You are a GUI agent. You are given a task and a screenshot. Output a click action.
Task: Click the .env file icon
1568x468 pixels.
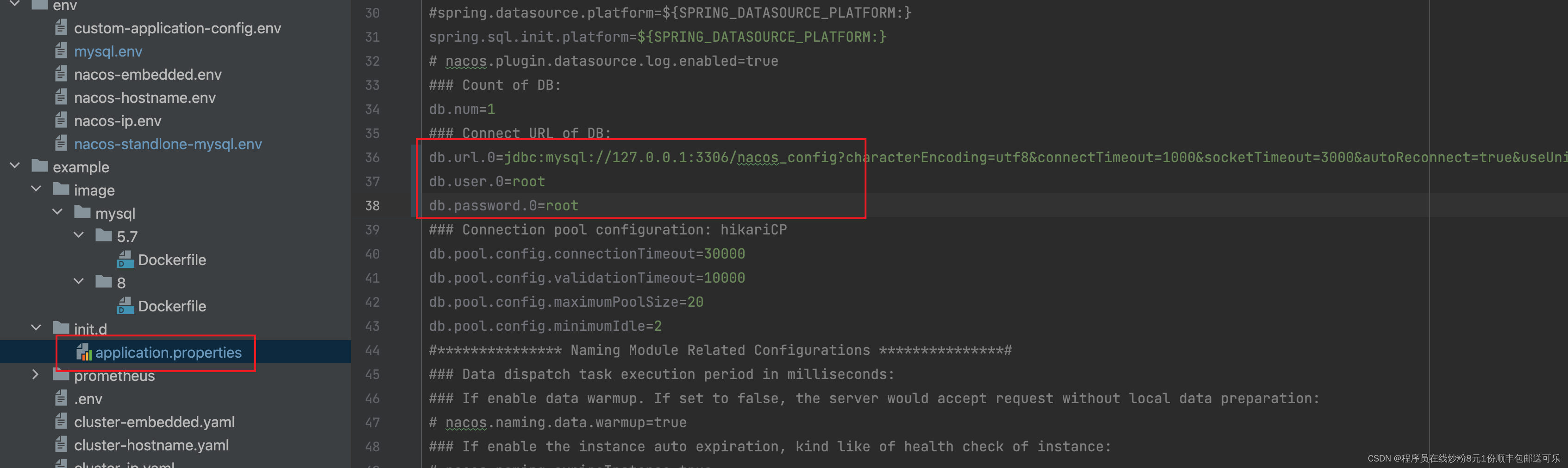[61, 398]
